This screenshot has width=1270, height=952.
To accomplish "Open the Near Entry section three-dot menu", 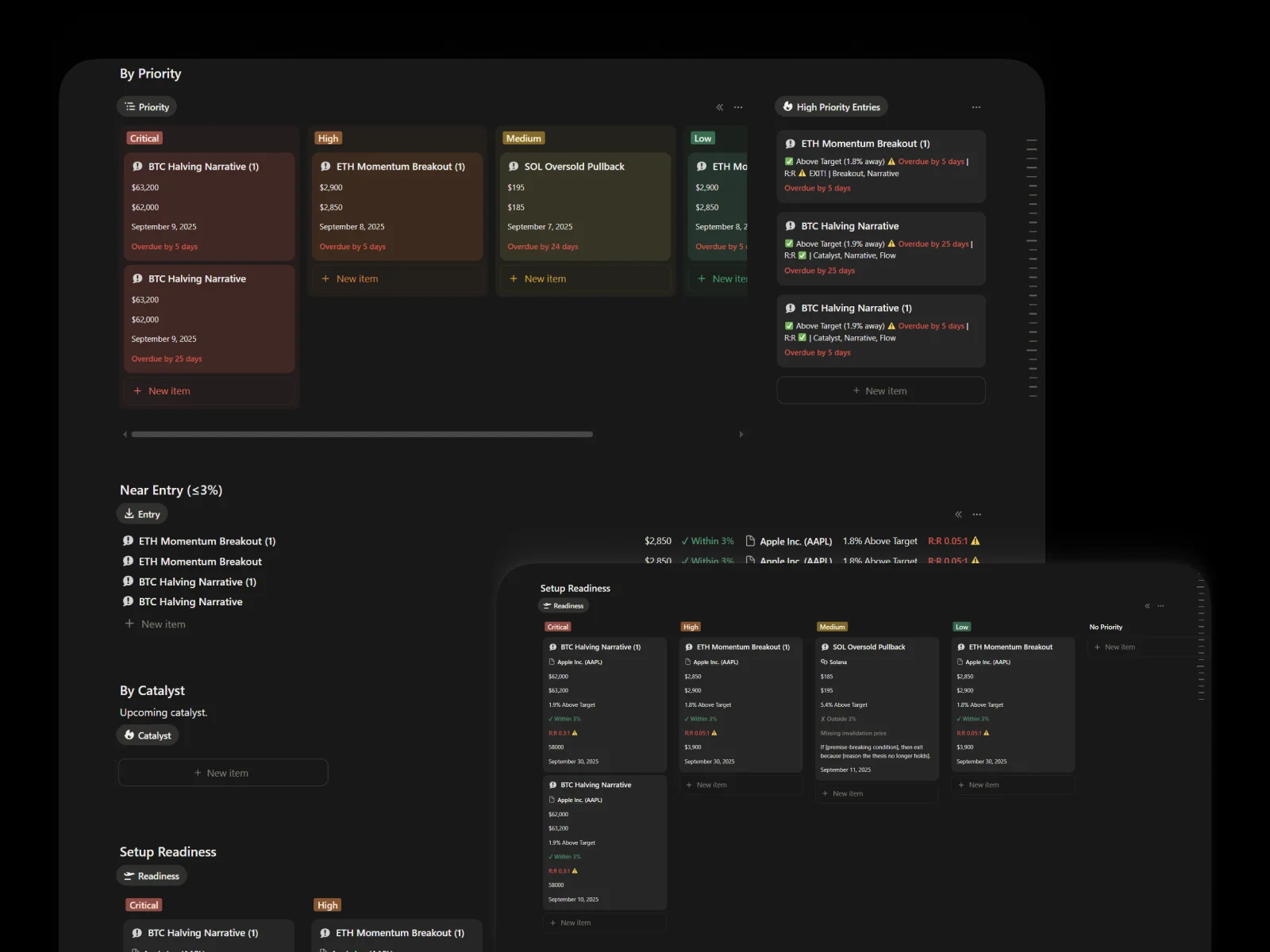I will [976, 514].
